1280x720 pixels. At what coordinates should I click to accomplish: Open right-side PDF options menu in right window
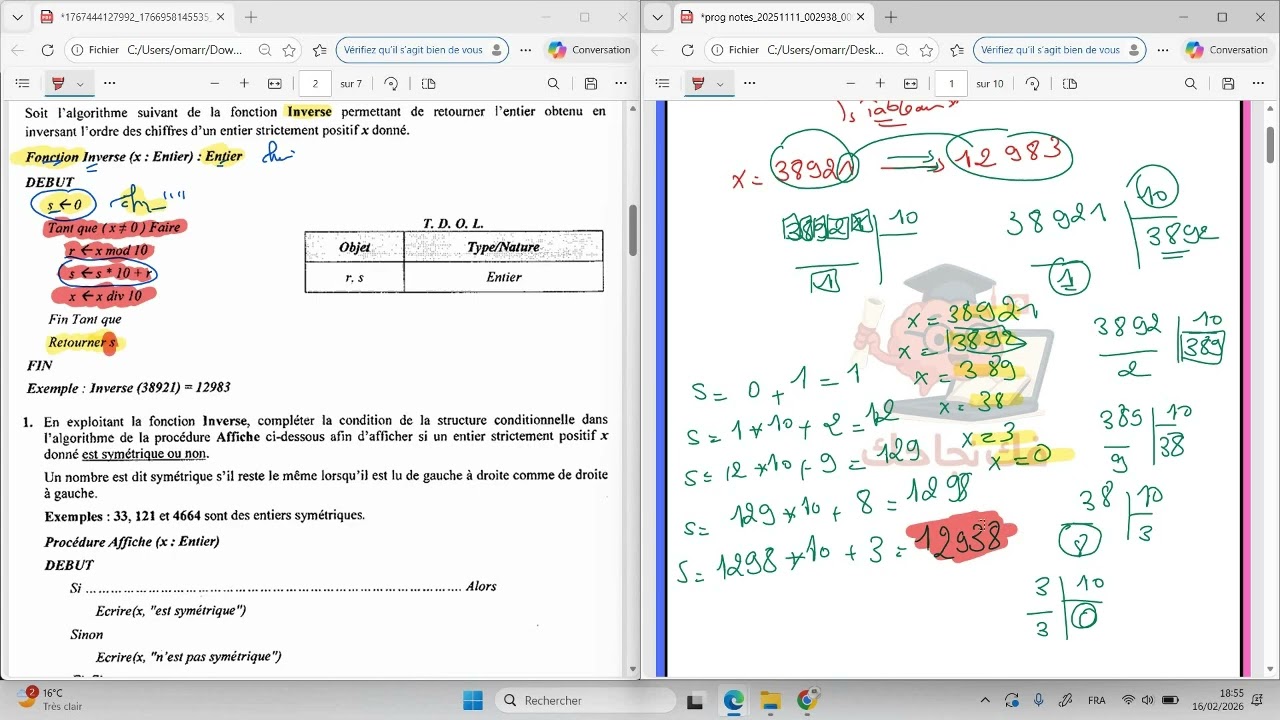click(x=1259, y=84)
